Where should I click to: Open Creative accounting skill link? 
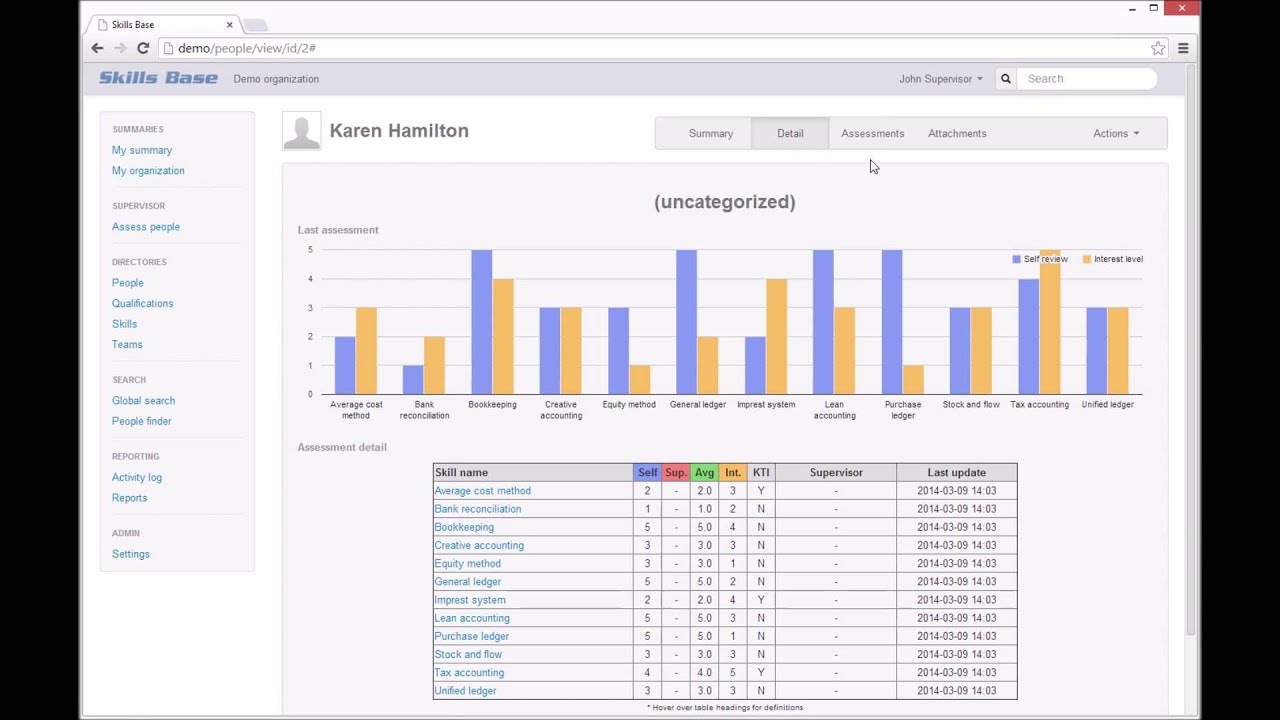(x=479, y=546)
